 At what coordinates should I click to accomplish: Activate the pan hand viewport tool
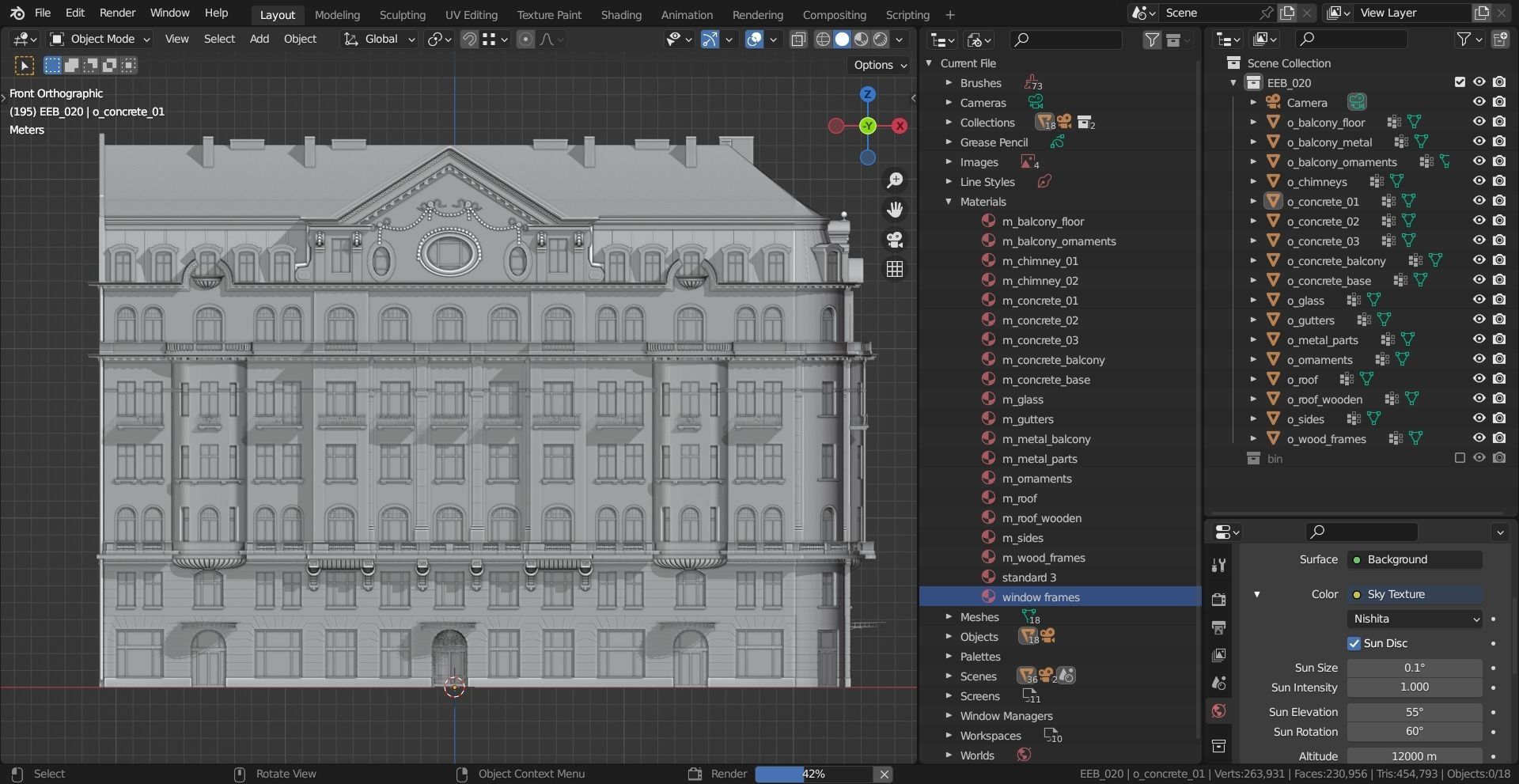[895, 210]
